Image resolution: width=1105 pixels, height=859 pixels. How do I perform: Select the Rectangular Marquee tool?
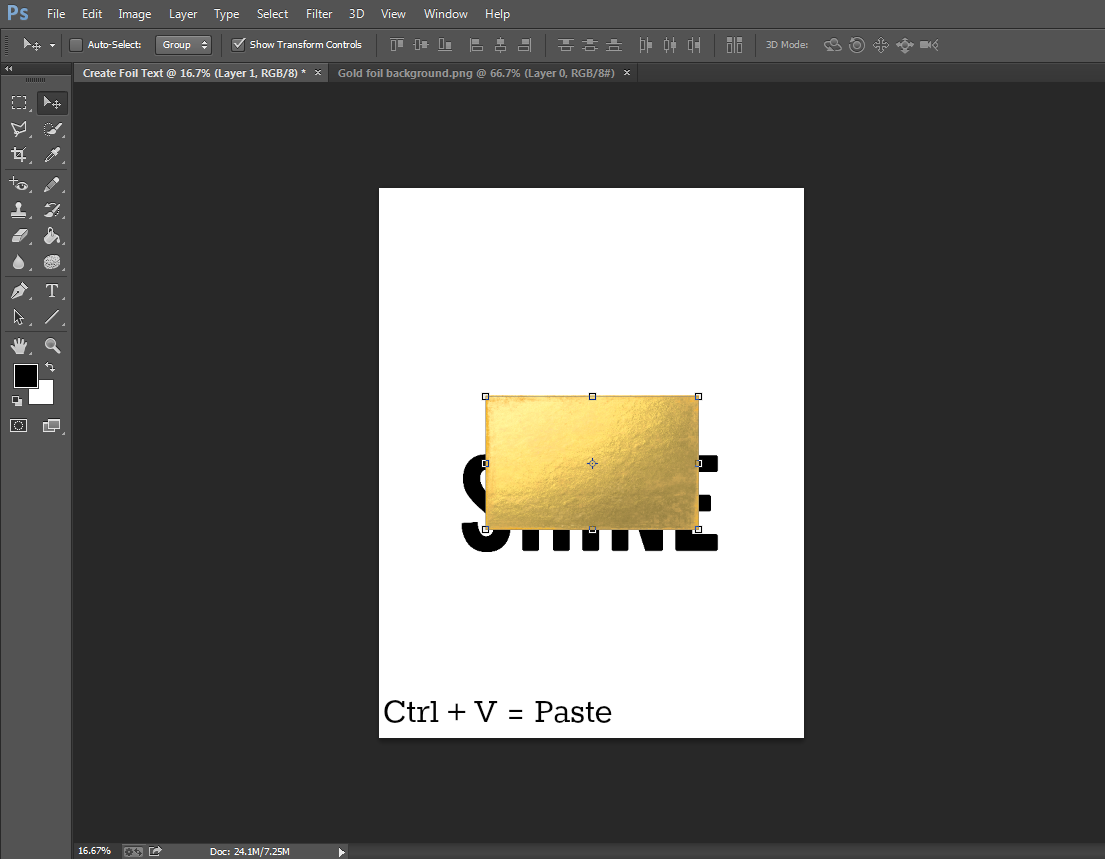click(19, 102)
